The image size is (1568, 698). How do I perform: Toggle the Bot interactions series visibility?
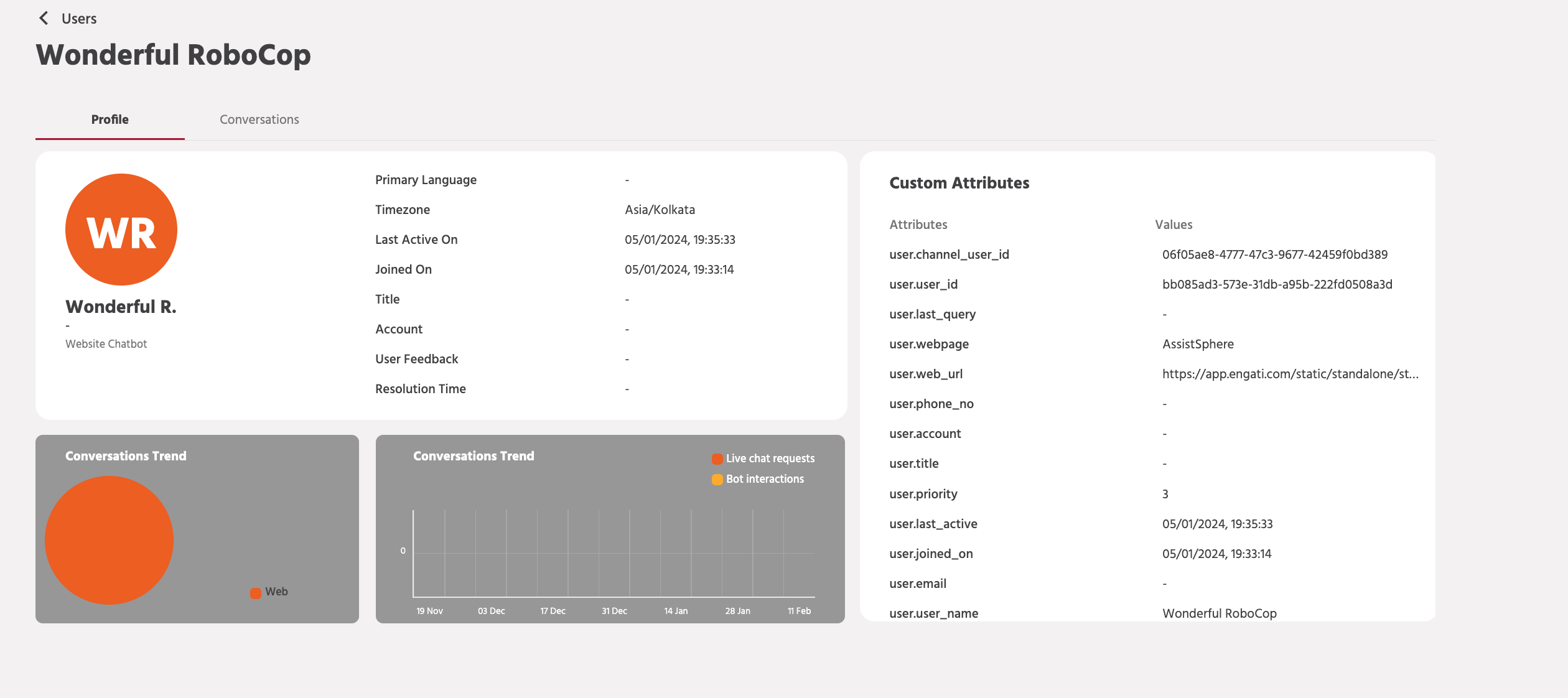click(x=765, y=479)
